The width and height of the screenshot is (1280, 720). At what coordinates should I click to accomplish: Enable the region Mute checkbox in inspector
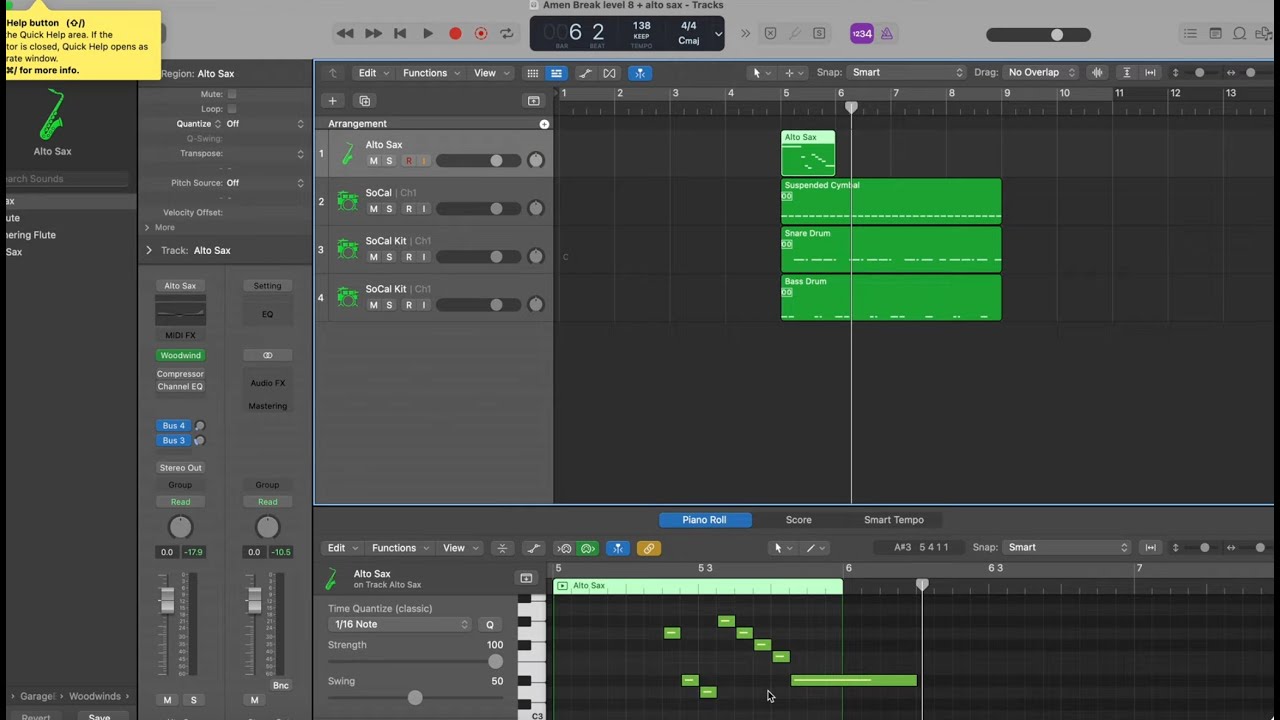point(232,94)
